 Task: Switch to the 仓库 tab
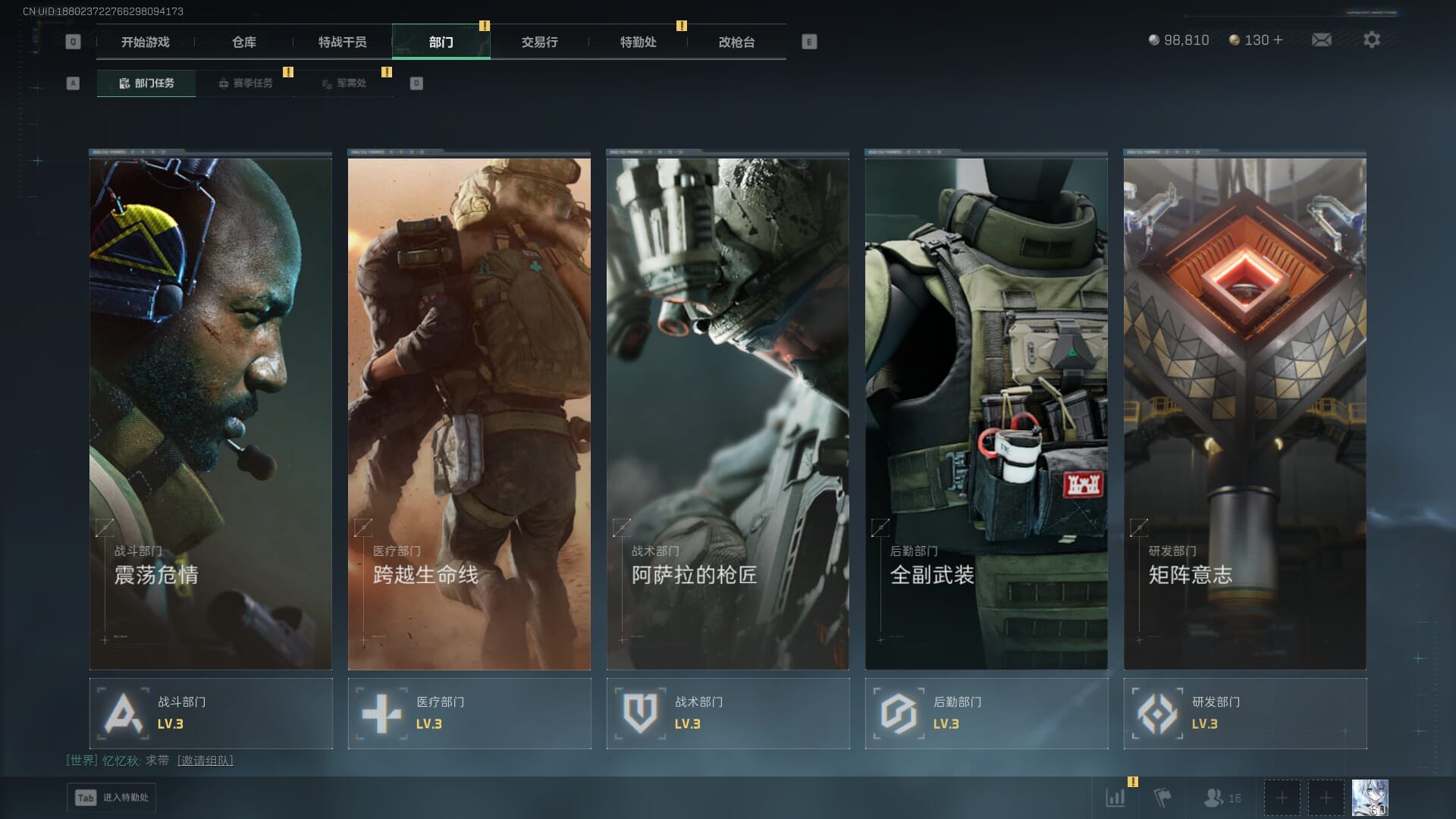pyautogui.click(x=243, y=42)
